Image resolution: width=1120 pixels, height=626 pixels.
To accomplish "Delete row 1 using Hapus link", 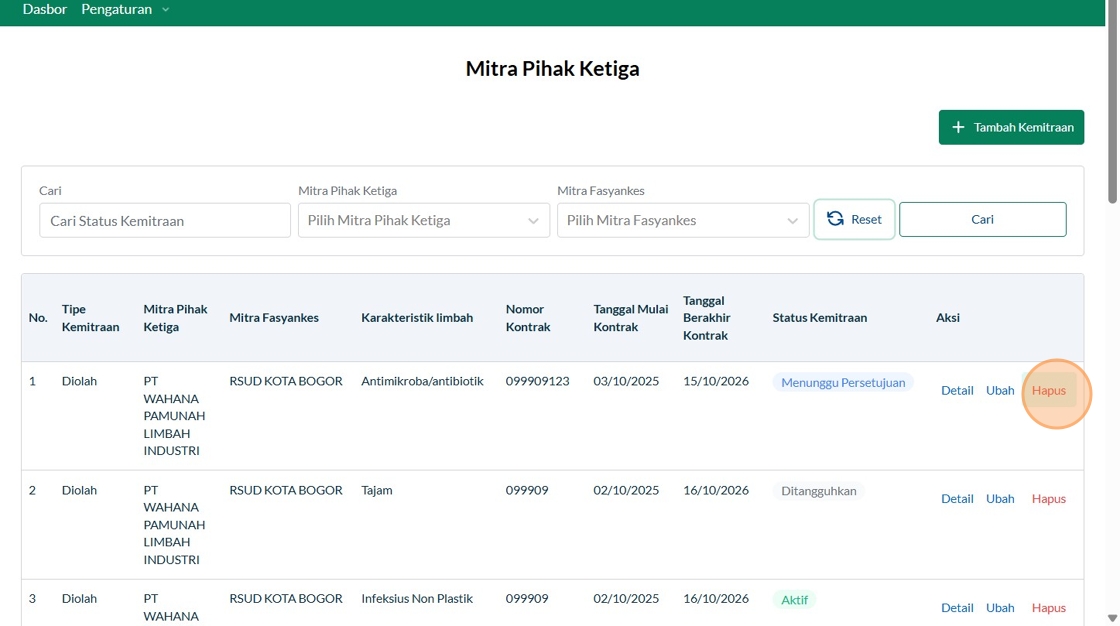I will 1049,390.
